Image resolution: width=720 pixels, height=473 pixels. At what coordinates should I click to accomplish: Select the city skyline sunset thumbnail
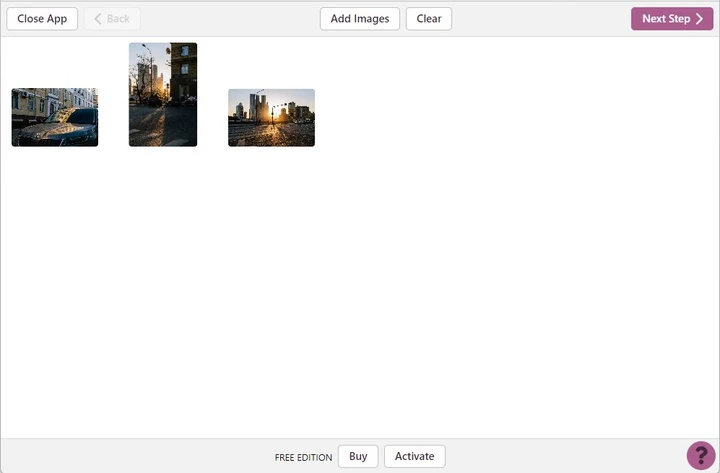271,118
